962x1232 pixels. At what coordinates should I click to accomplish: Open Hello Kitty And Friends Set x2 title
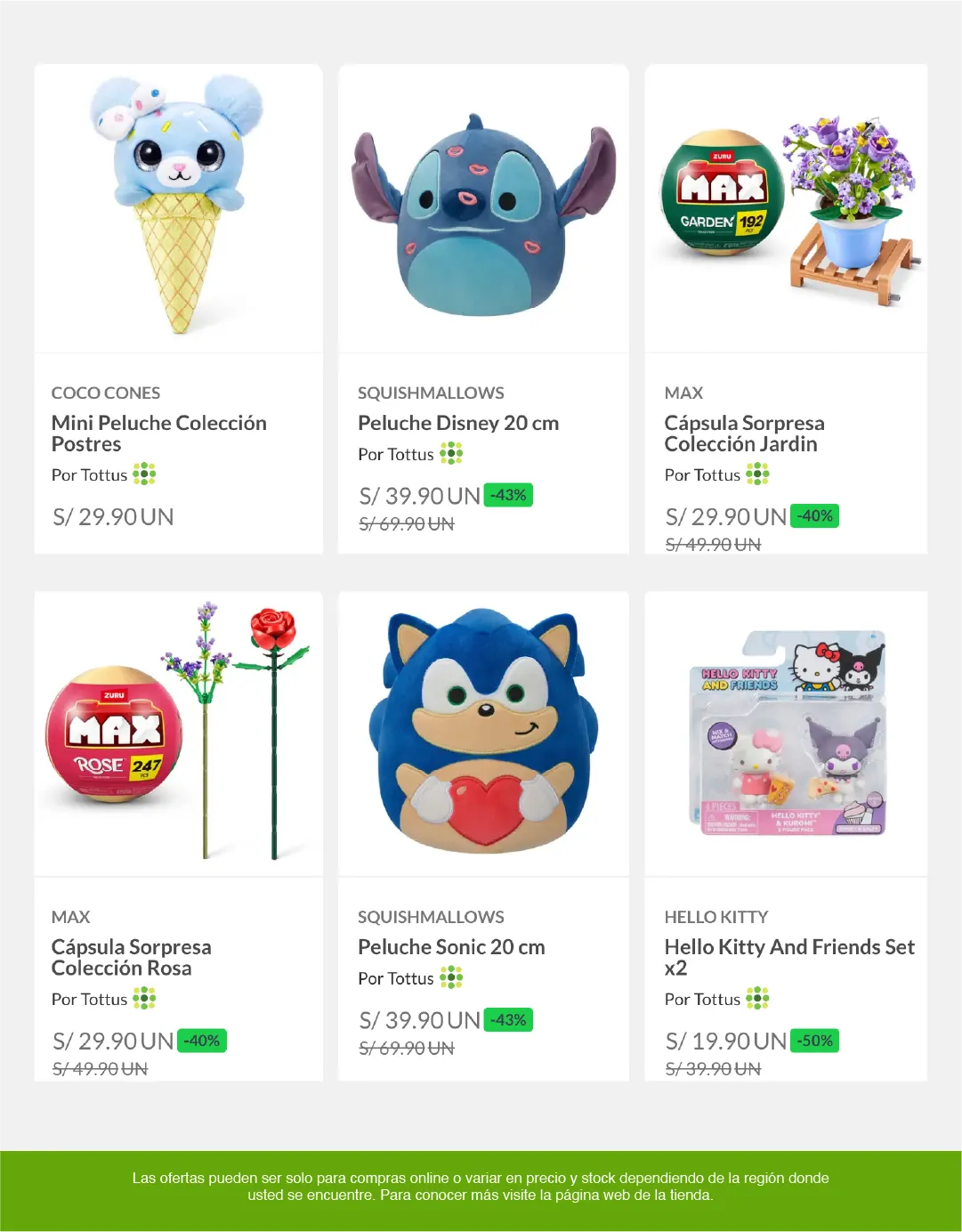tap(788, 957)
